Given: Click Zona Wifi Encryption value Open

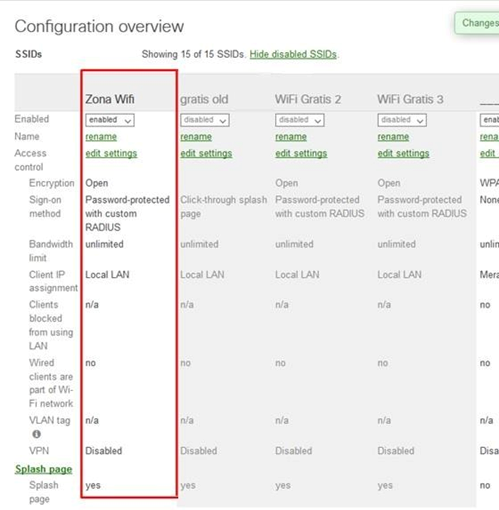Looking at the screenshot, I should coord(97,183).
